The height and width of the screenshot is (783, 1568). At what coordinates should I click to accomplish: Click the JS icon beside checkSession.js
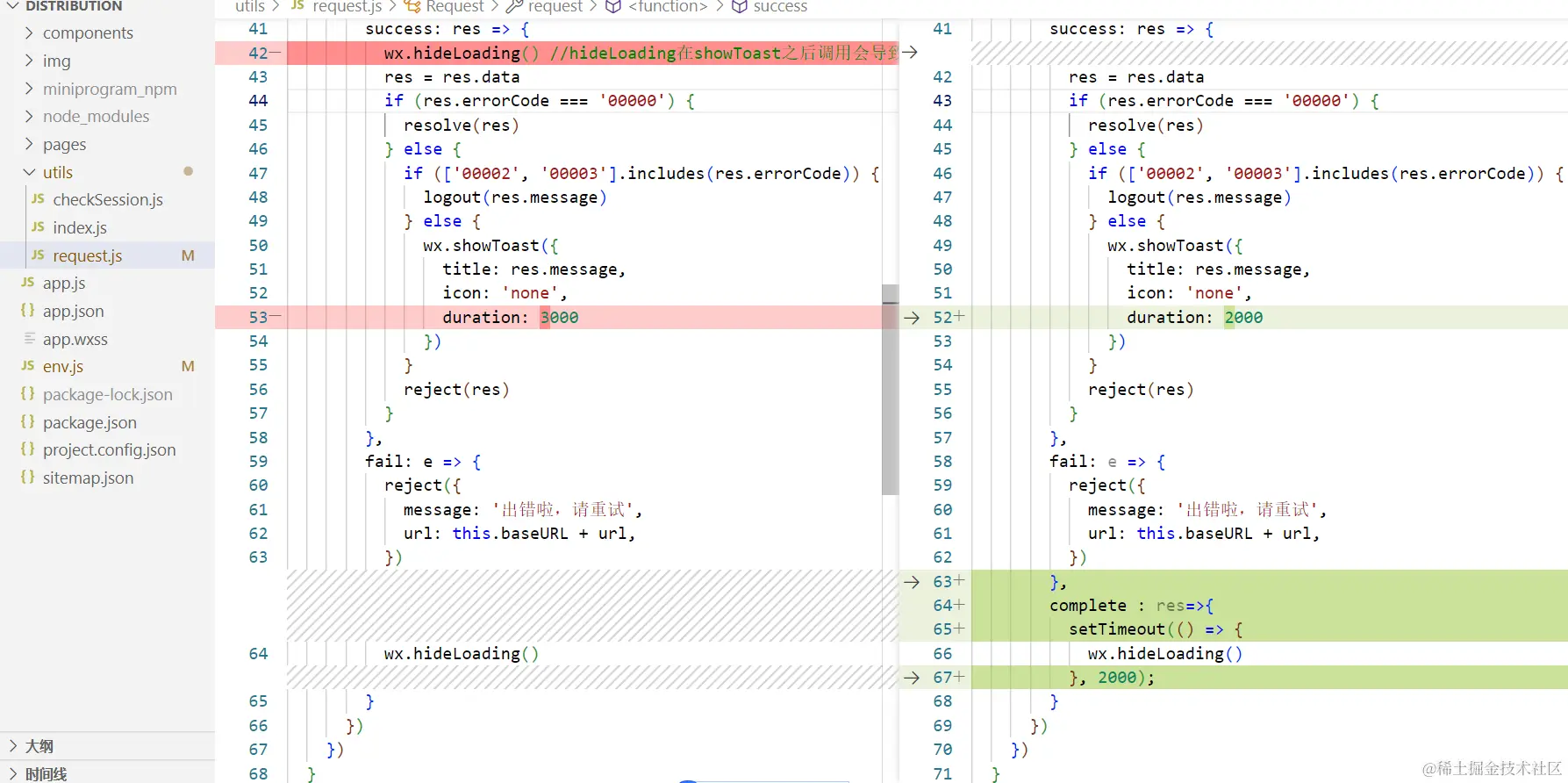tap(38, 199)
